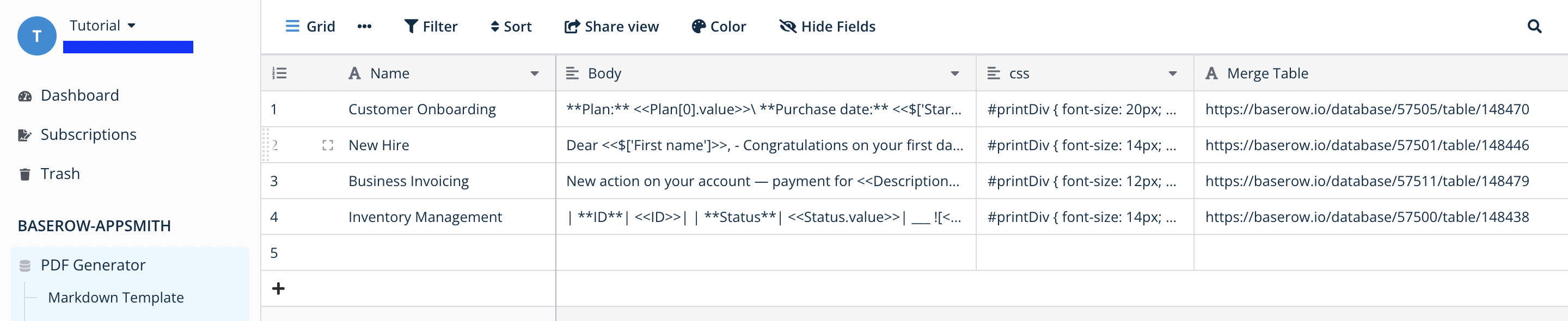The height and width of the screenshot is (321, 1568).
Task: Click row number 1
Action: [274, 109]
